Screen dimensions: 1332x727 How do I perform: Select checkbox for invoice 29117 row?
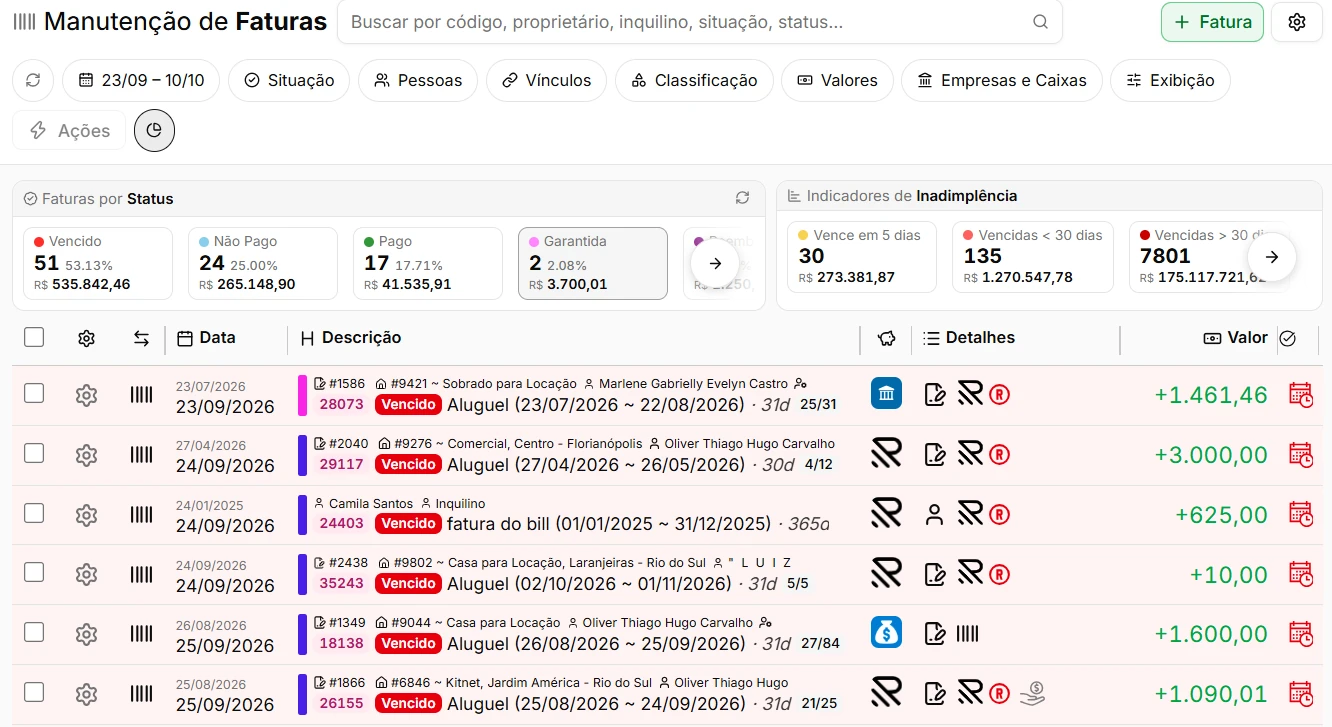tap(34, 453)
